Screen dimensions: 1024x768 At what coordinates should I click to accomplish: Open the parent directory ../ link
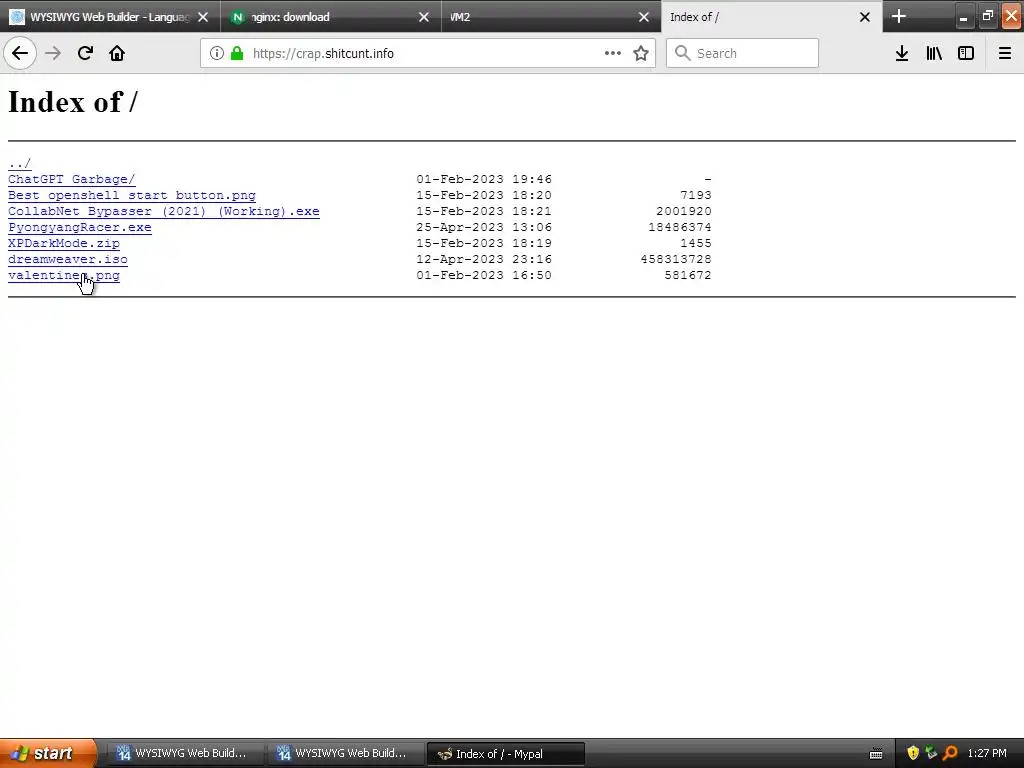pyautogui.click(x=20, y=163)
